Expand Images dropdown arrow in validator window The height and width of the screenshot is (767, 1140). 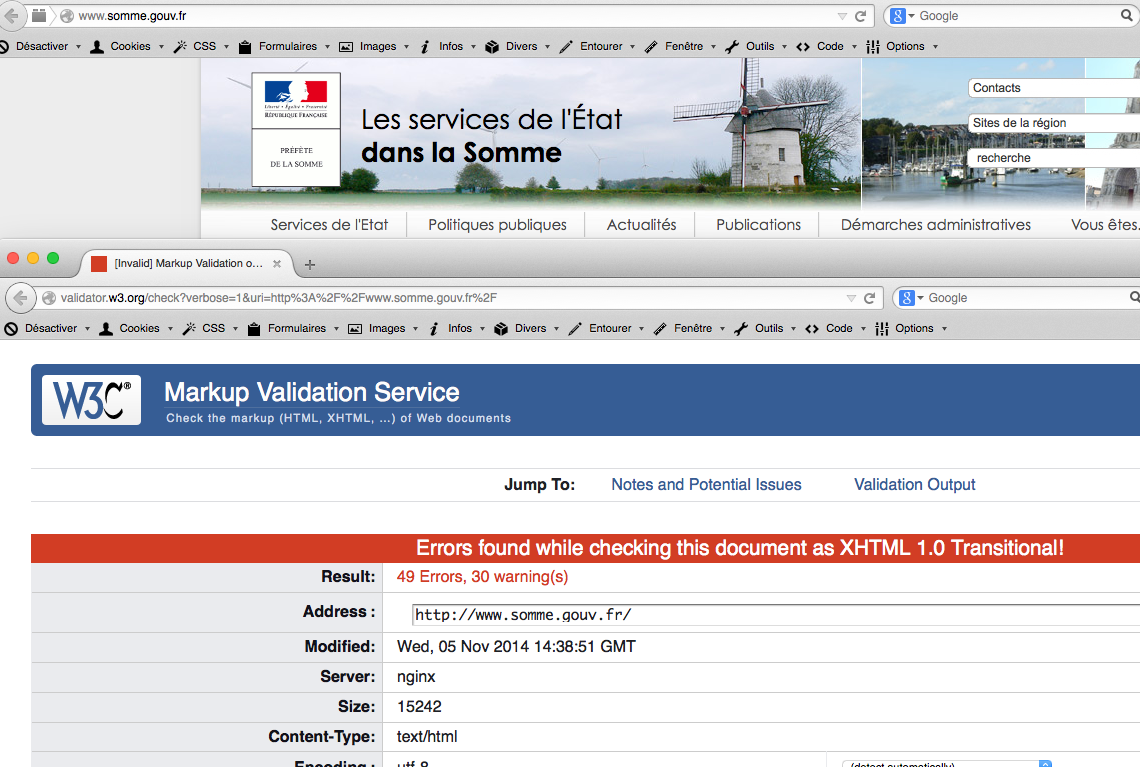point(416,329)
